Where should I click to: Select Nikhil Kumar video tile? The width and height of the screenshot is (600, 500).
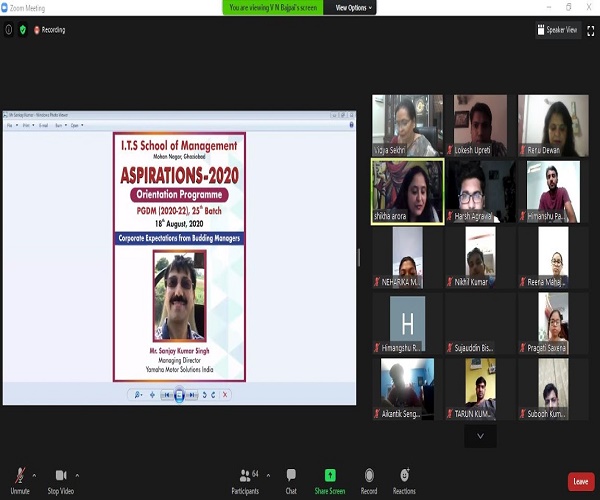tap(480, 257)
